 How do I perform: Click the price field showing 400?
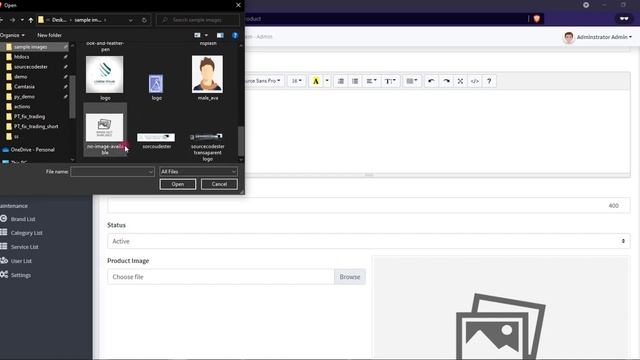(369, 205)
